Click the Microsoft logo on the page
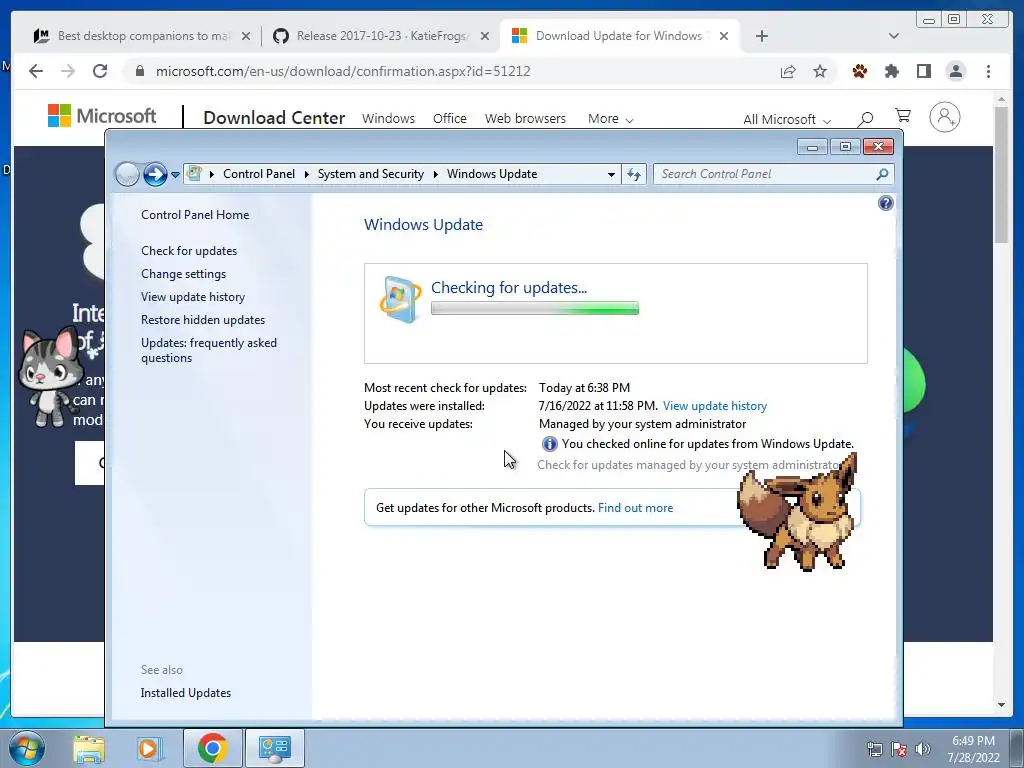 click(102, 116)
